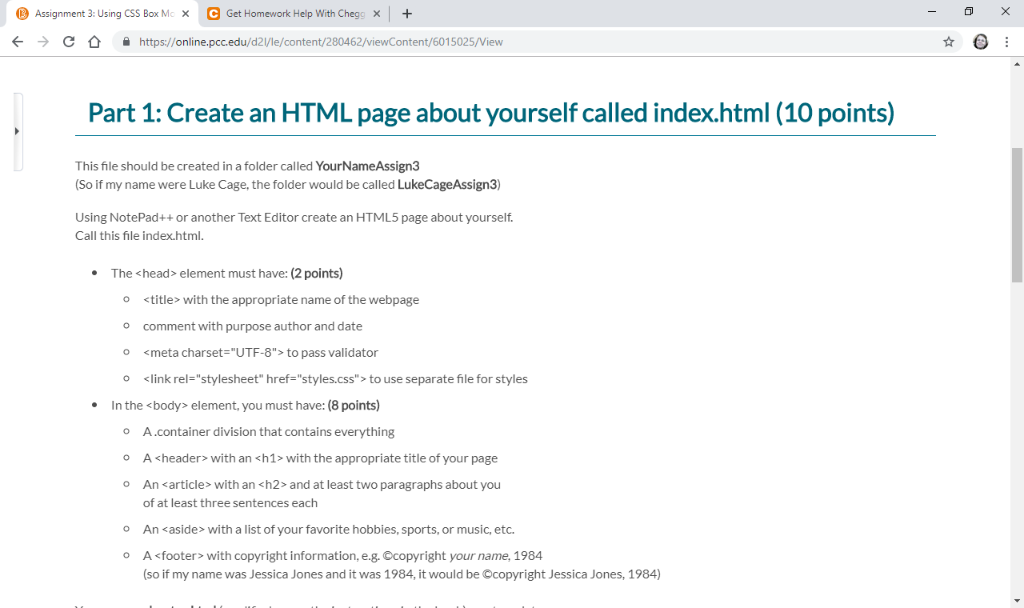
Task: Click the bold LukeCageAssign3 text
Action: point(447,184)
